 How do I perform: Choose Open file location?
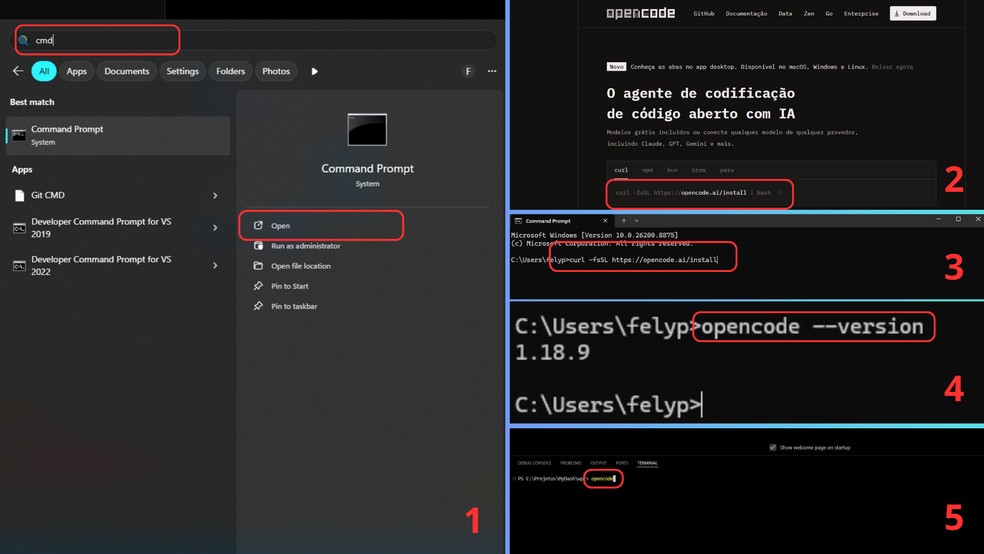(301, 266)
